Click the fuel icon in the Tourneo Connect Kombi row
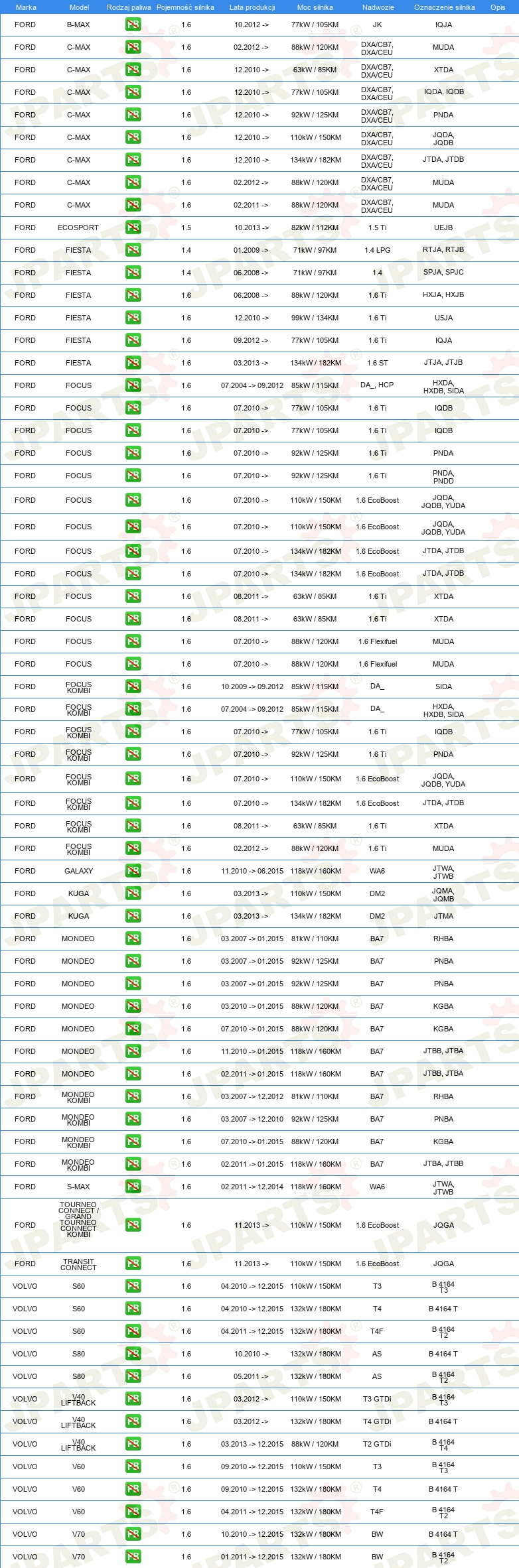 click(x=133, y=1225)
